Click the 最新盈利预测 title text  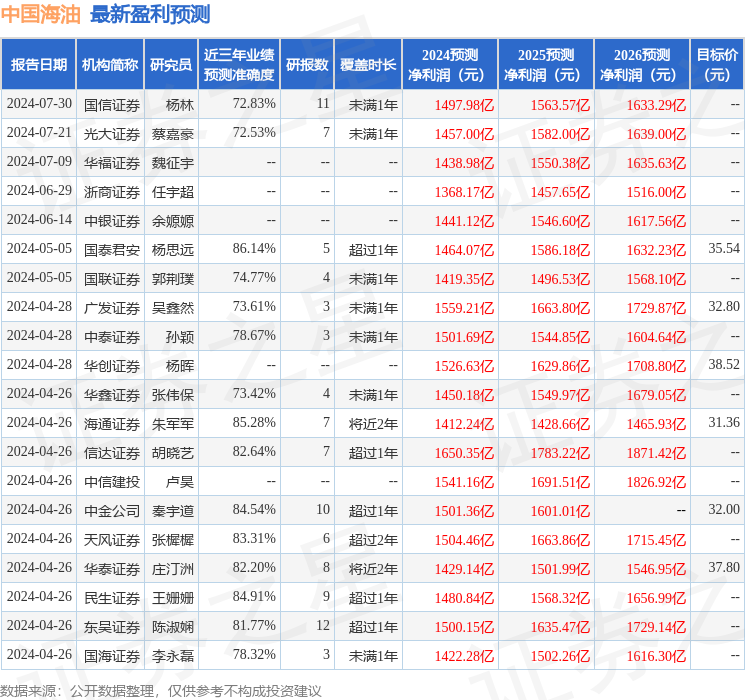pyautogui.click(x=150, y=14)
